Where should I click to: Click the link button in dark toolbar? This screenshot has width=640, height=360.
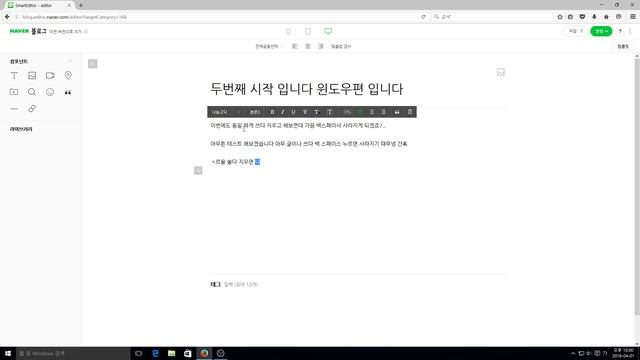[347, 112]
